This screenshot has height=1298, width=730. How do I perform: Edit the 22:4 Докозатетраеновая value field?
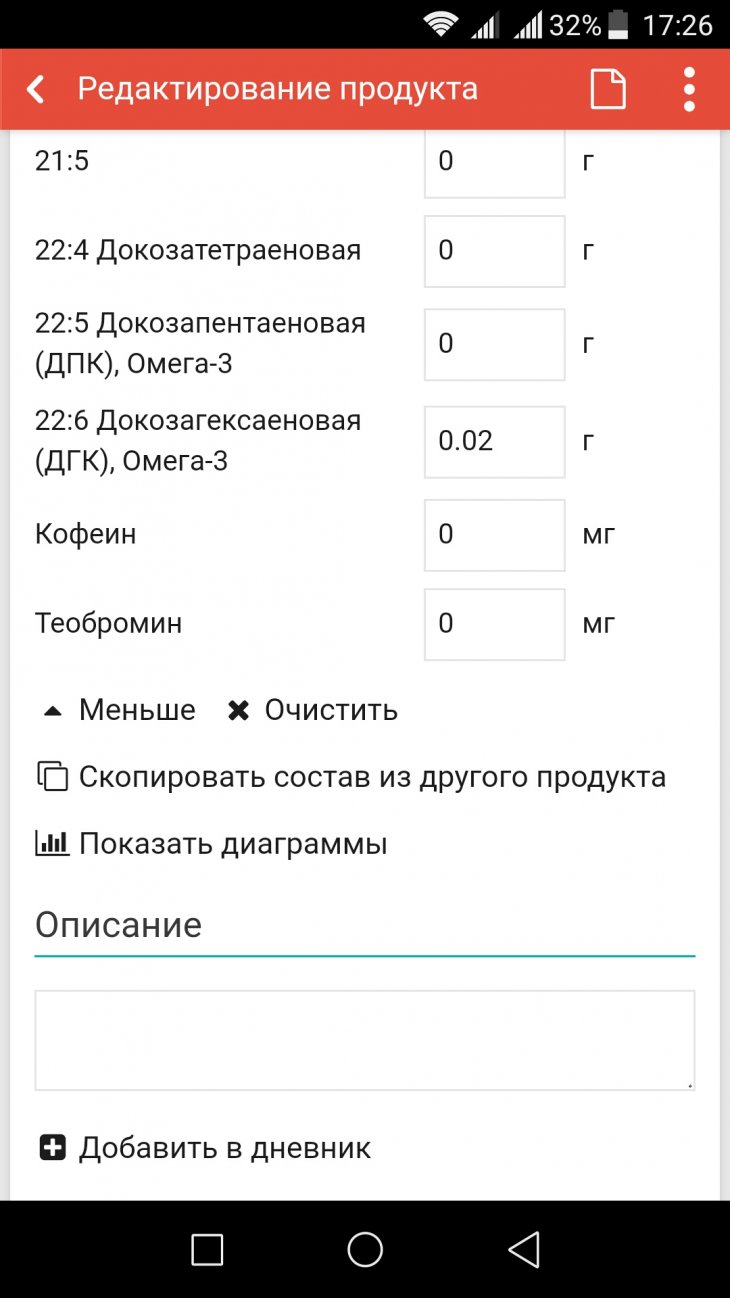[x=494, y=250]
